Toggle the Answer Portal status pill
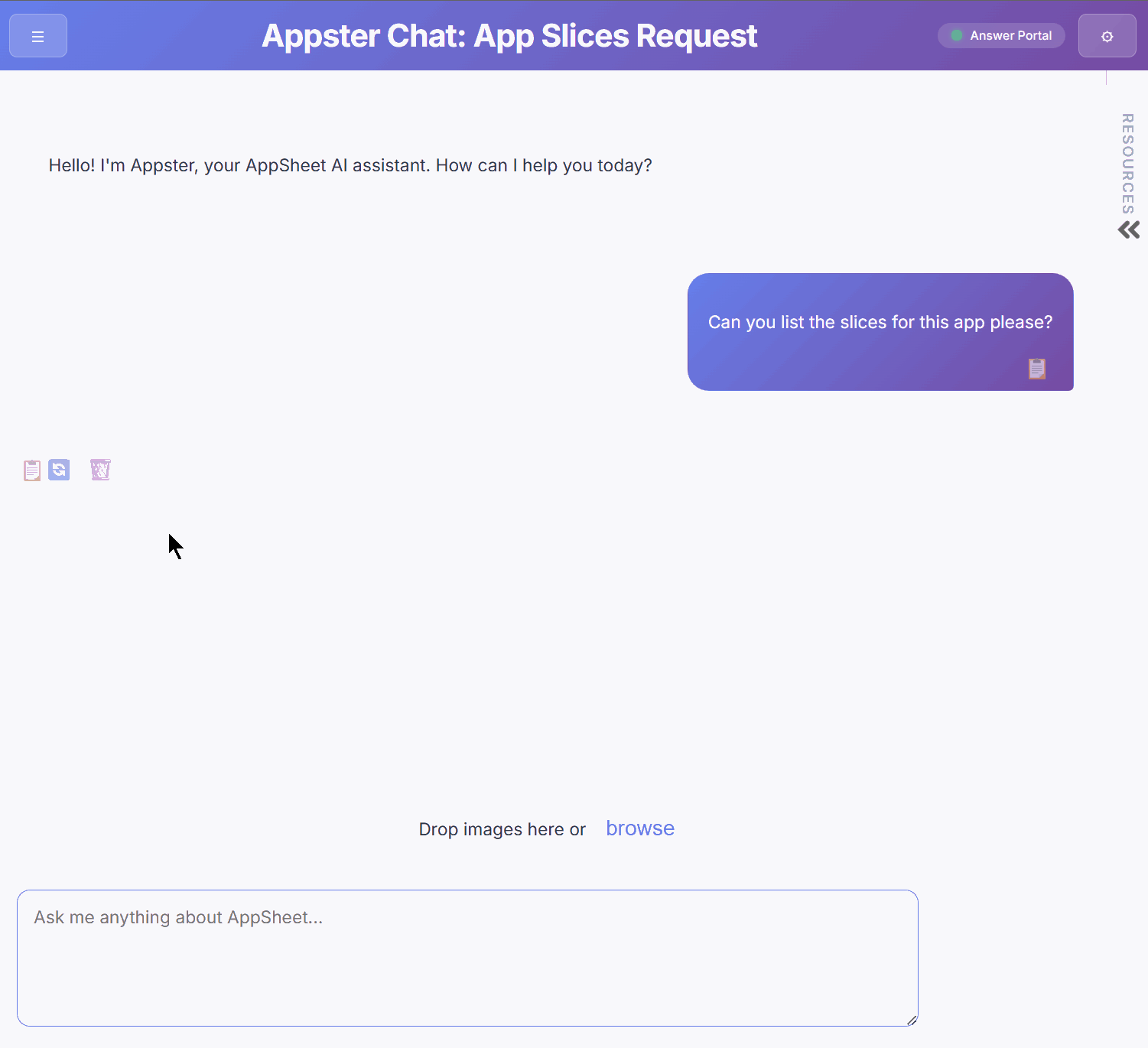Image resolution: width=1148 pixels, height=1048 pixels. tap(1001, 35)
